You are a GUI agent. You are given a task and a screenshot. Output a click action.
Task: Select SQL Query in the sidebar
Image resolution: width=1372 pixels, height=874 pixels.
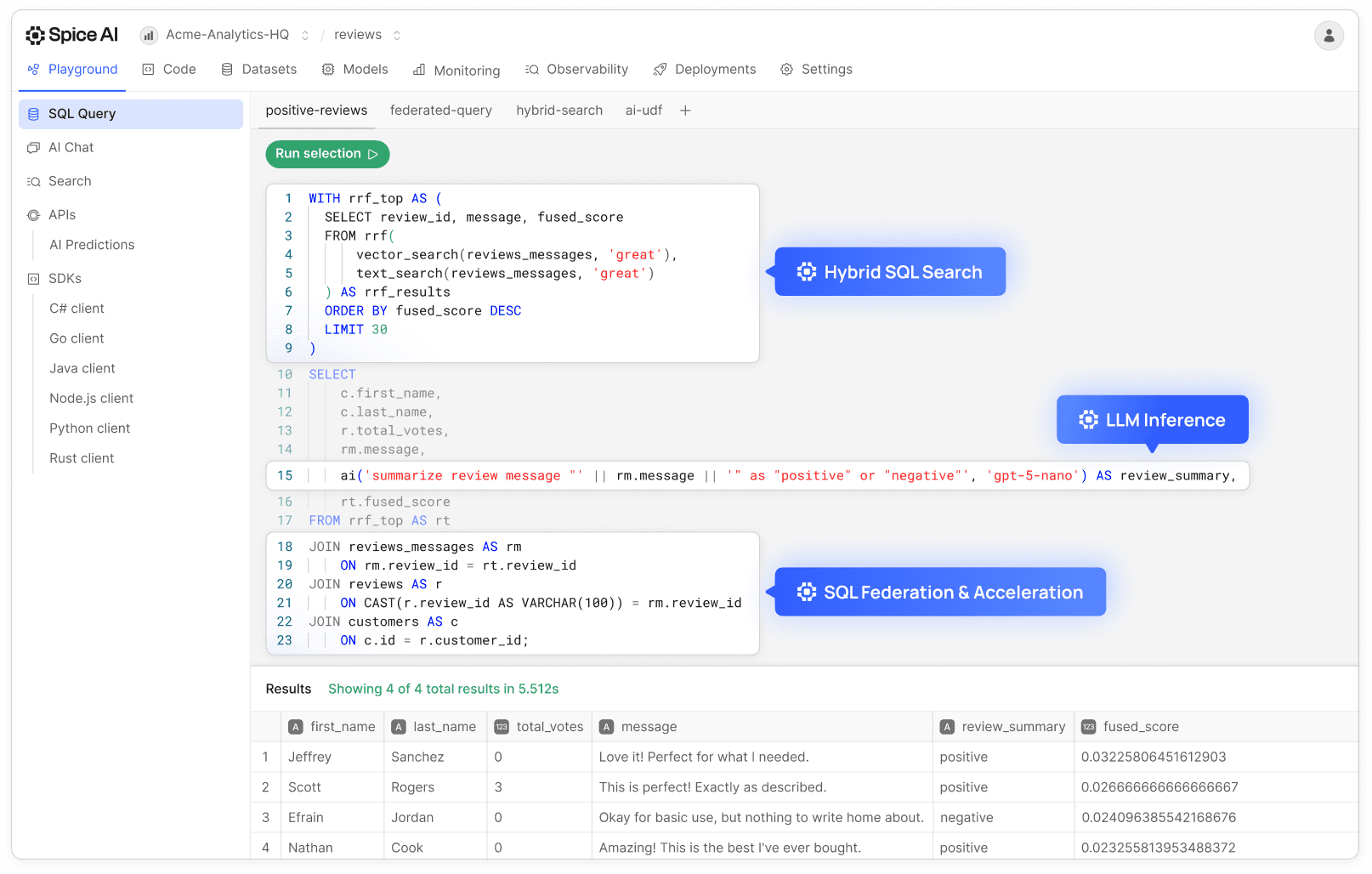click(x=82, y=113)
